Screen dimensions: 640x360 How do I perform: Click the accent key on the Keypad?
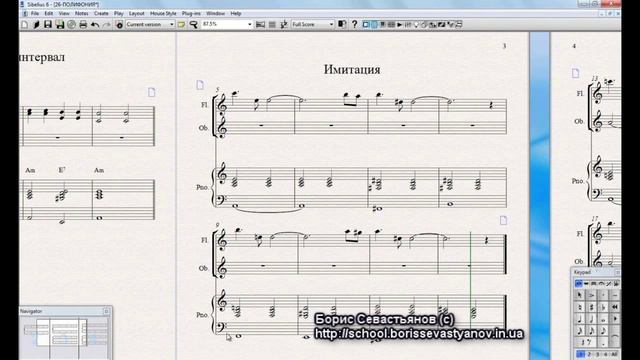591,295
